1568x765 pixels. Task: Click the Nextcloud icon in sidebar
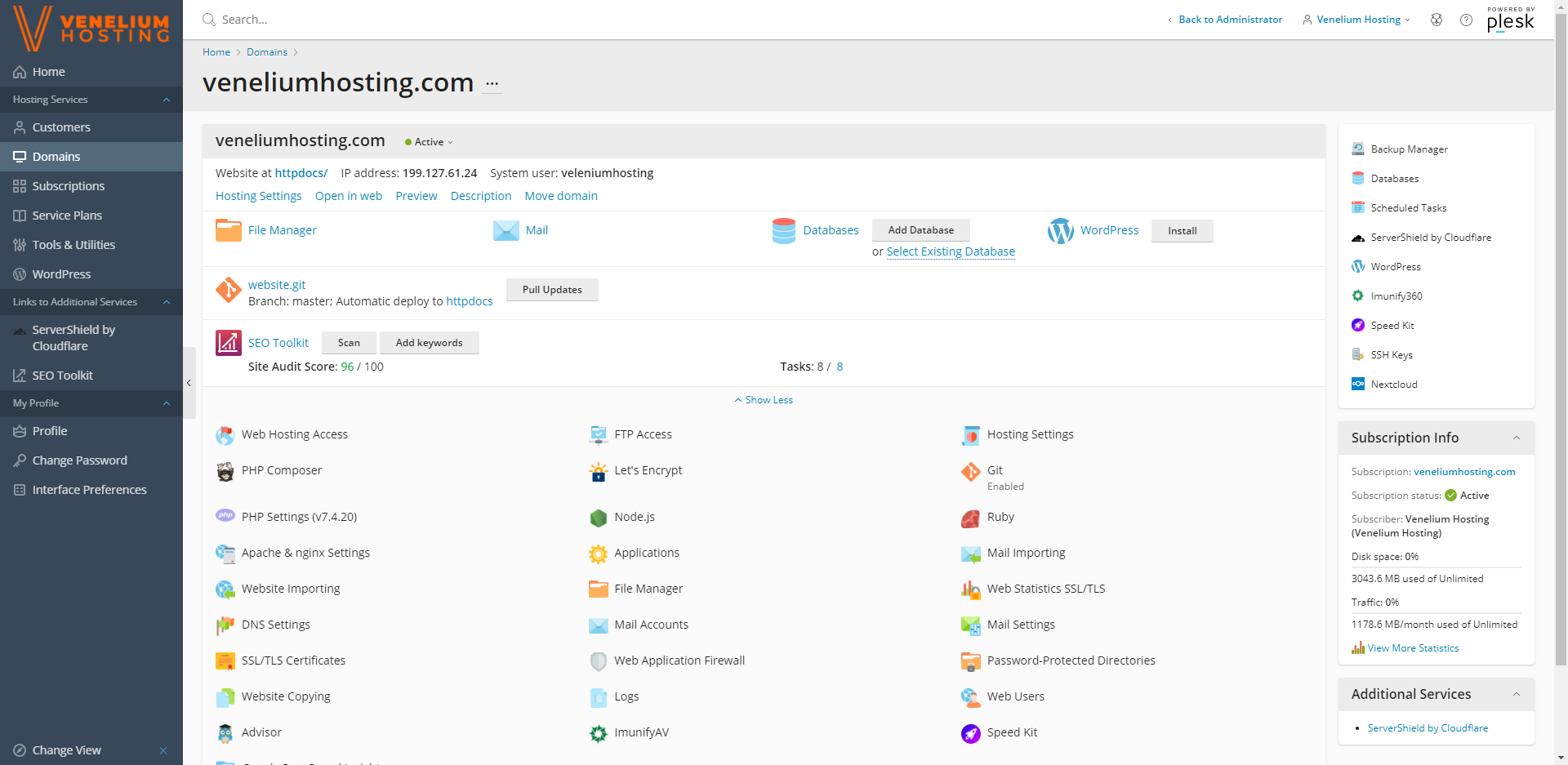click(x=1358, y=385)
